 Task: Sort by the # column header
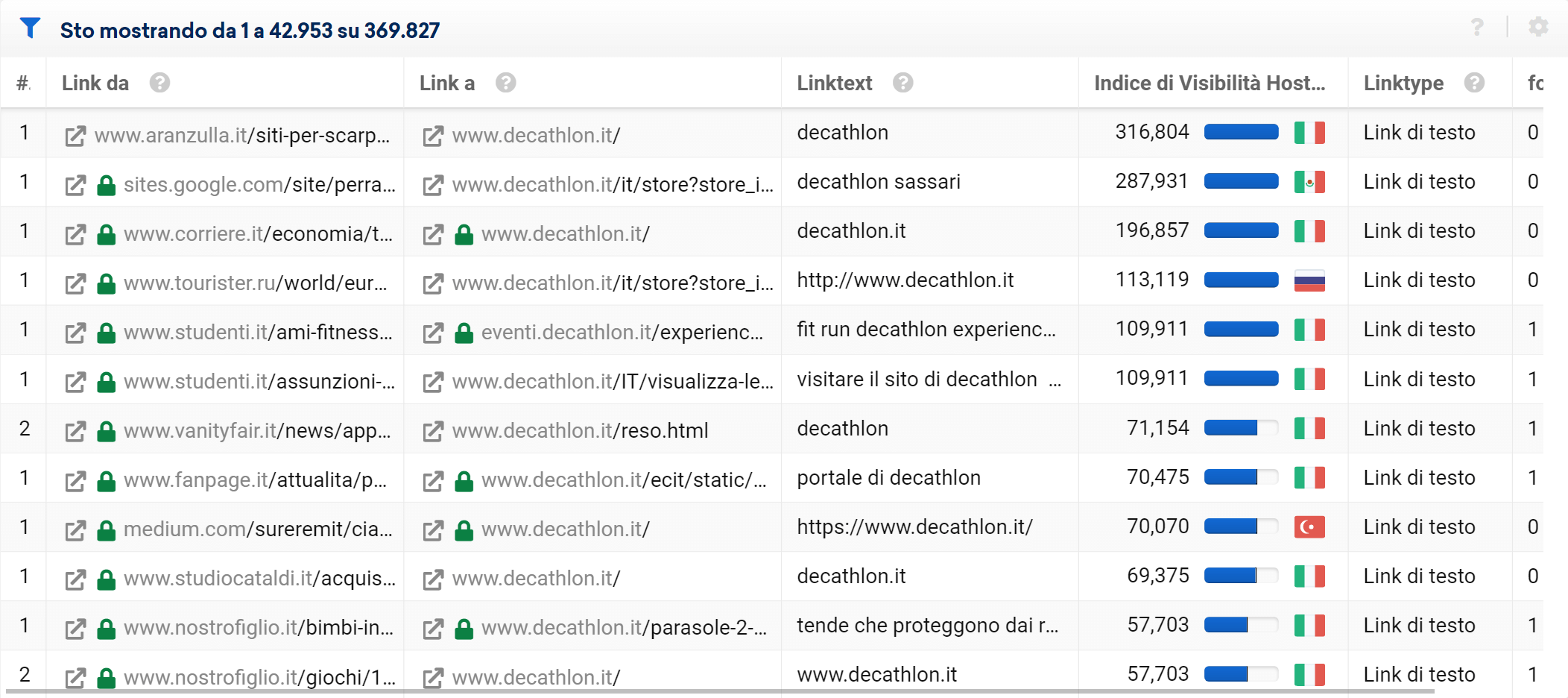tap(24, 83)
